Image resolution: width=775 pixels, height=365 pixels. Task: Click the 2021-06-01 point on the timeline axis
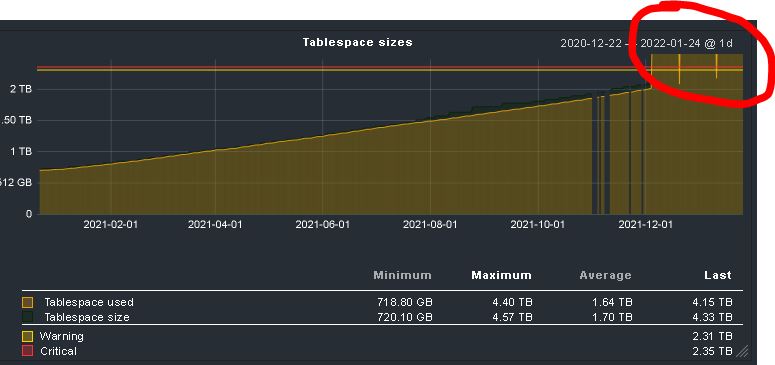[x=322, y=225]
